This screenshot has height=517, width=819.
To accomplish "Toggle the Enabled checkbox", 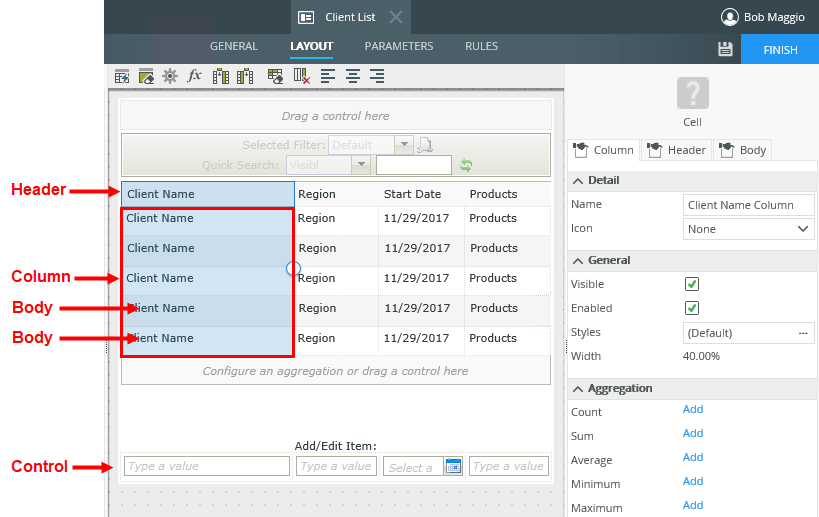I will pos(692,308).
